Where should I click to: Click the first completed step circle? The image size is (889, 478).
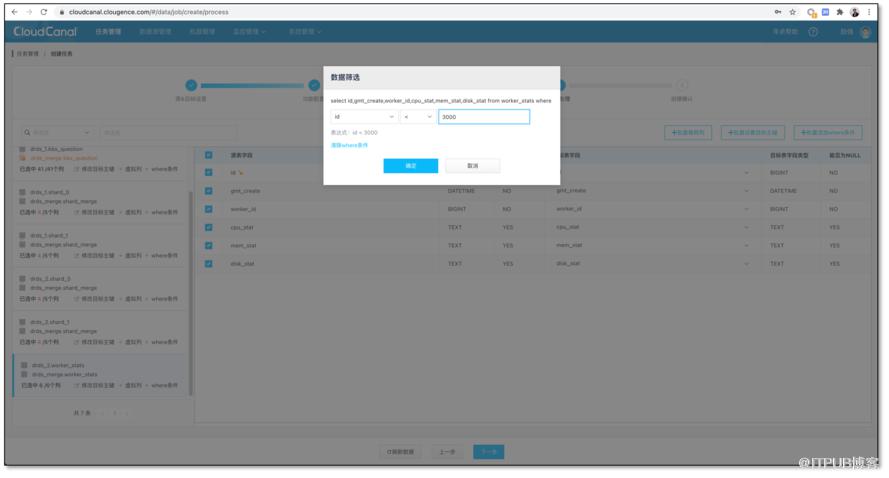(x=191, y=85)
